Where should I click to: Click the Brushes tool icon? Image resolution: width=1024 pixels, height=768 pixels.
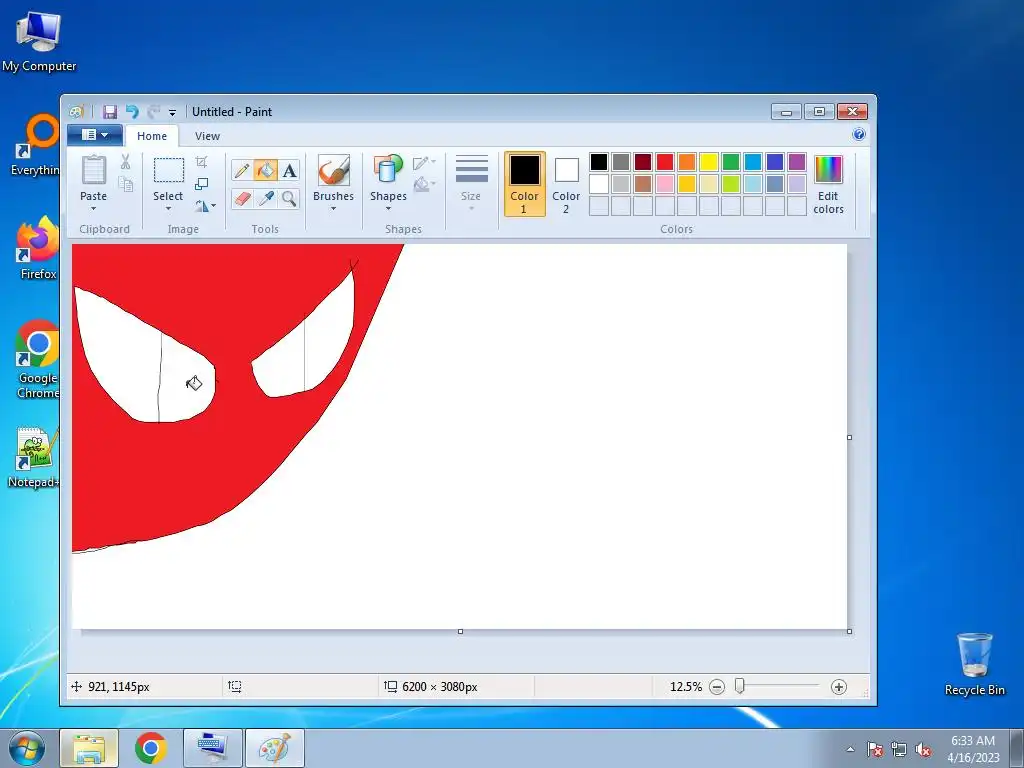pos(333,170)
